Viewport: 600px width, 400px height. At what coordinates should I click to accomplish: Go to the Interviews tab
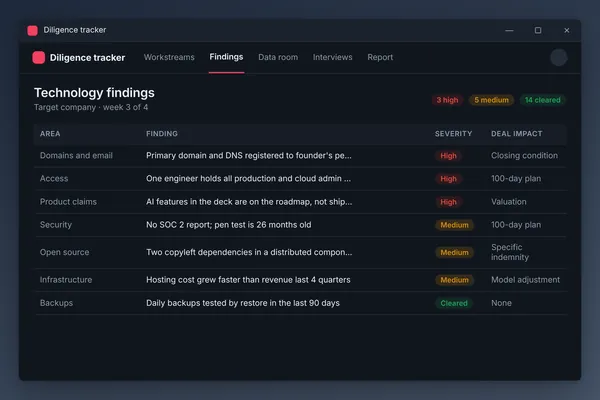[333, 57]
